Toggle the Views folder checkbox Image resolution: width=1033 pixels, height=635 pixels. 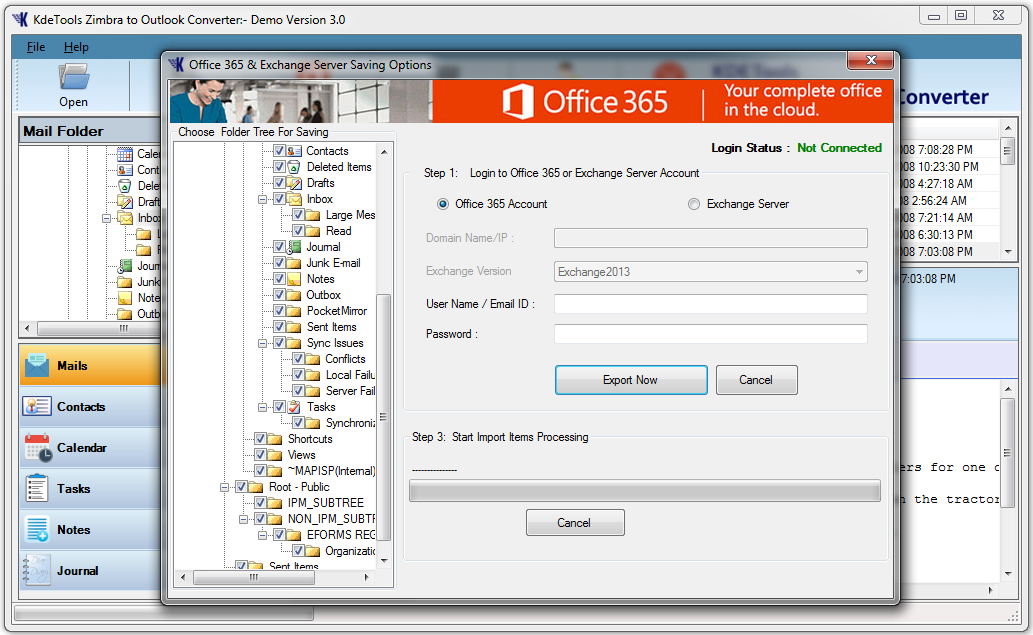[x=260, y=455]
